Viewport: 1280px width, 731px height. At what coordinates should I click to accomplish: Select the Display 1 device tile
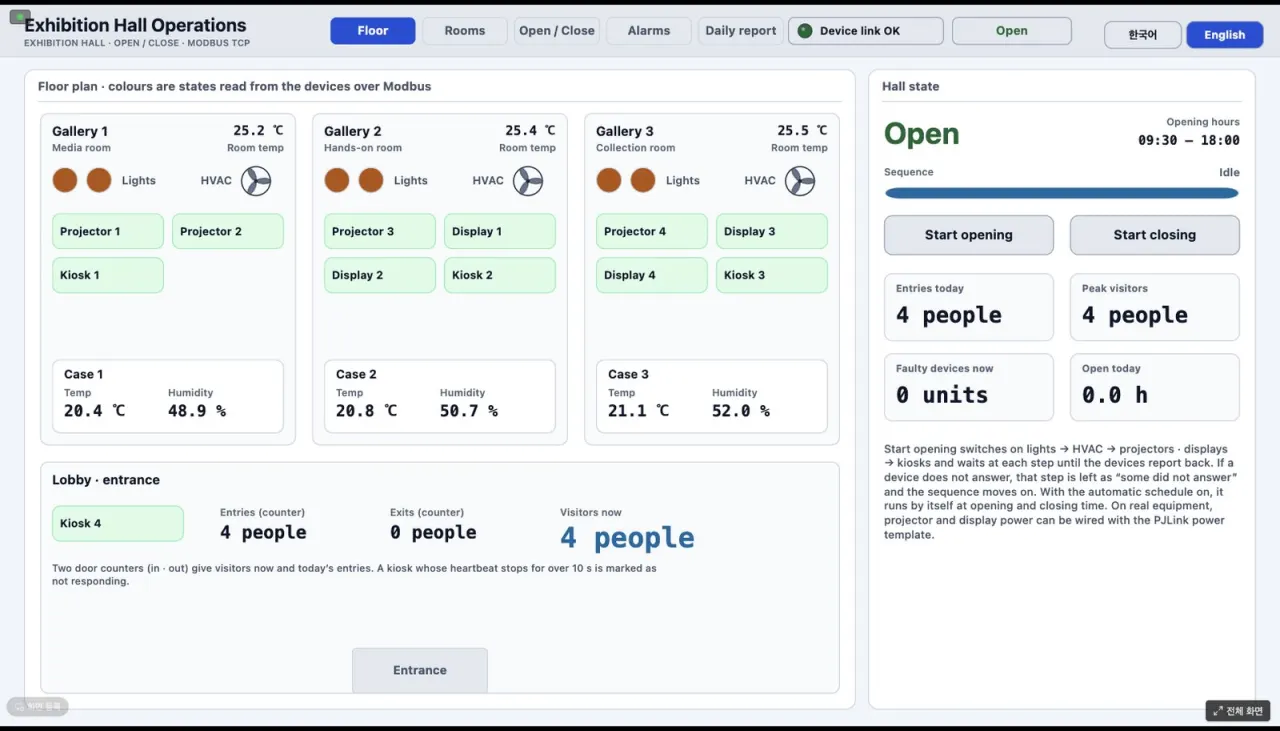[x=500, y=231]
